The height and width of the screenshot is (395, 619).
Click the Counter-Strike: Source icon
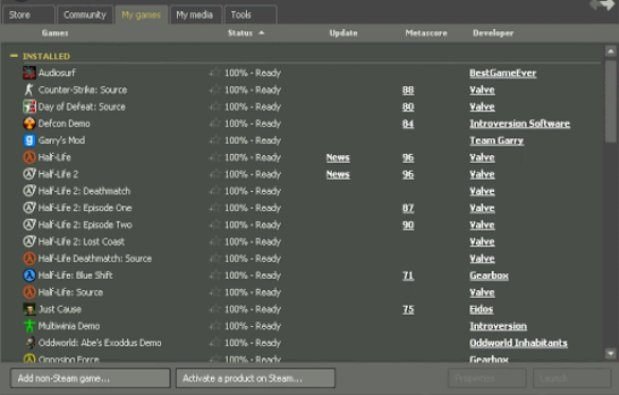29,90
